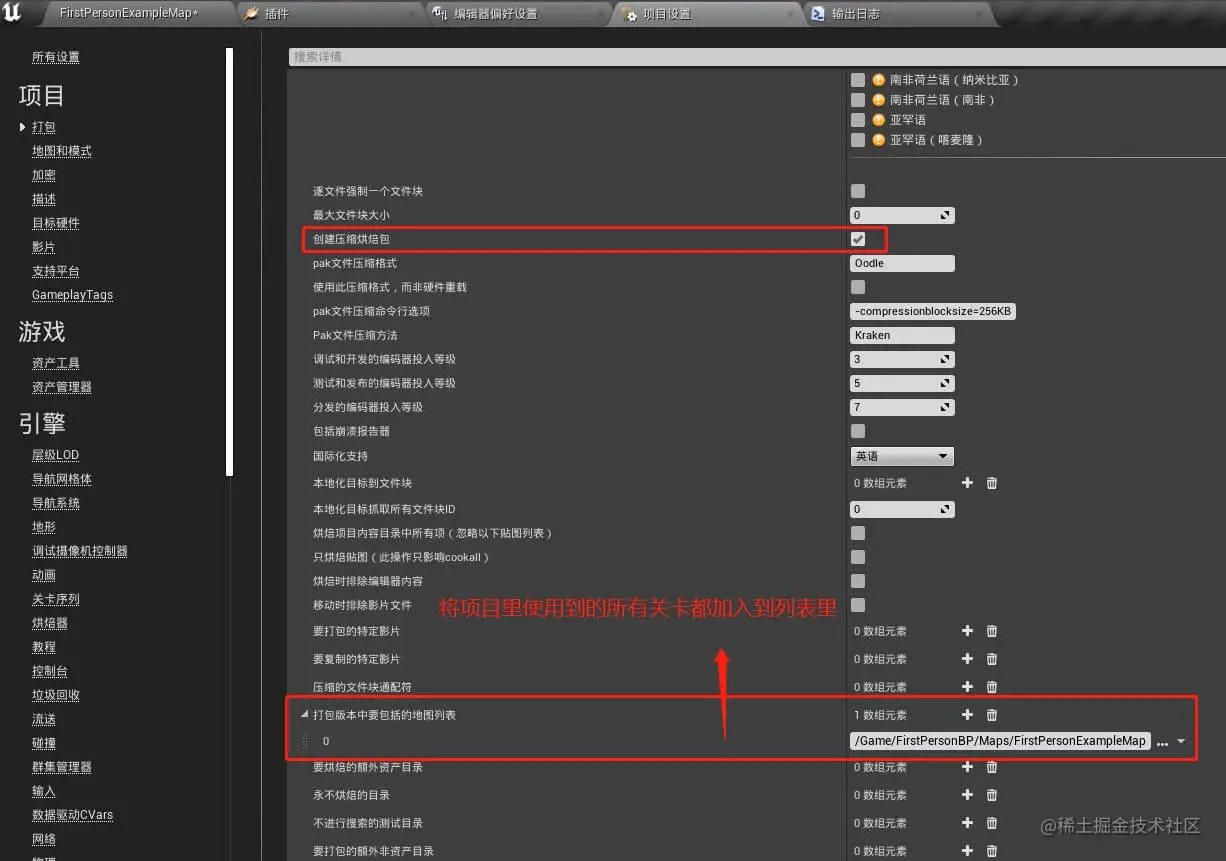Clear the 要打包的特定影片 array with the trash icon
Image resolution: width=1226 pixels, height=861 pixels.
click(992, 631)
